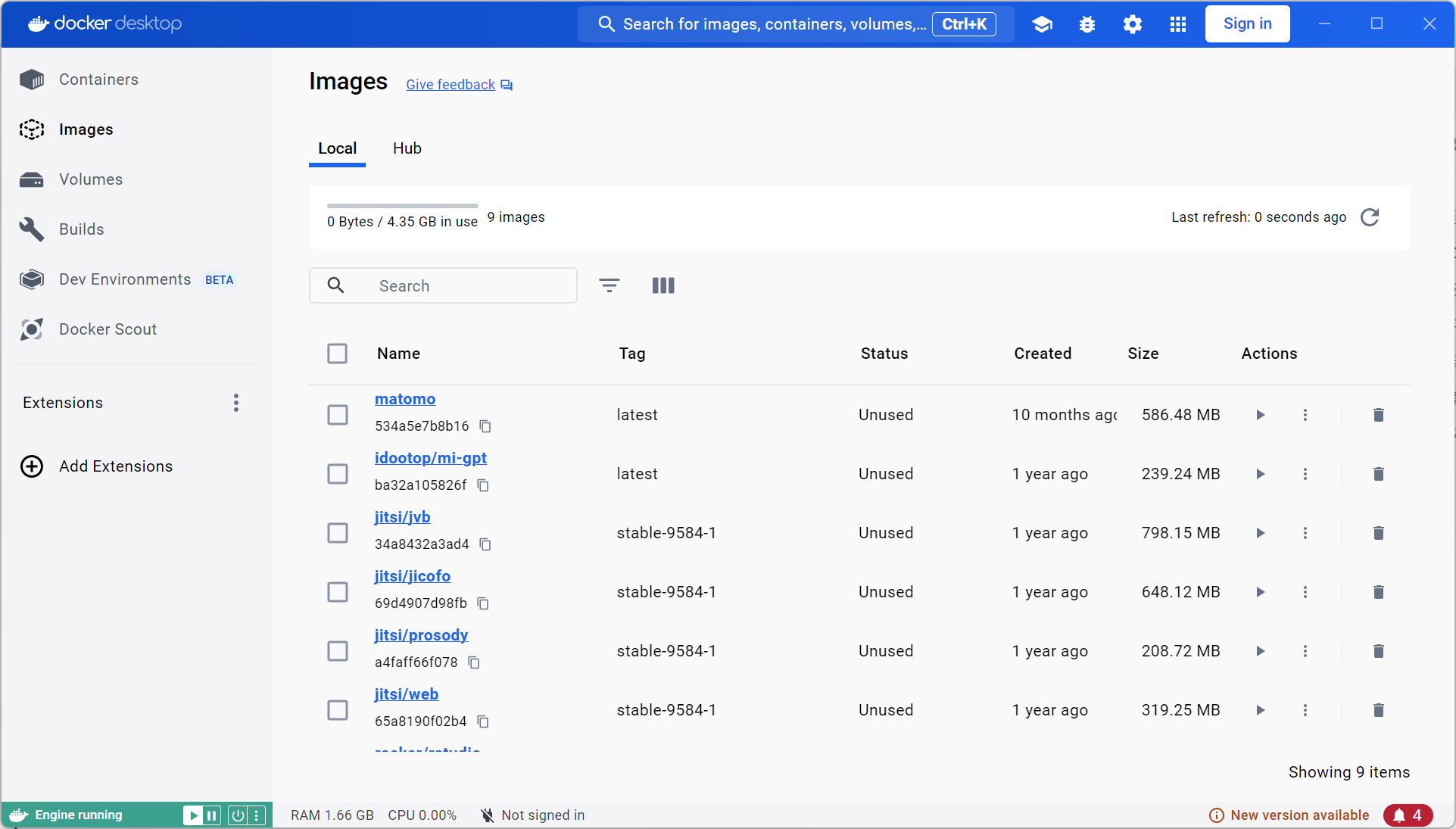1456x829 pixels.
Task: Switch to the Hub tab
Action: 407,148
